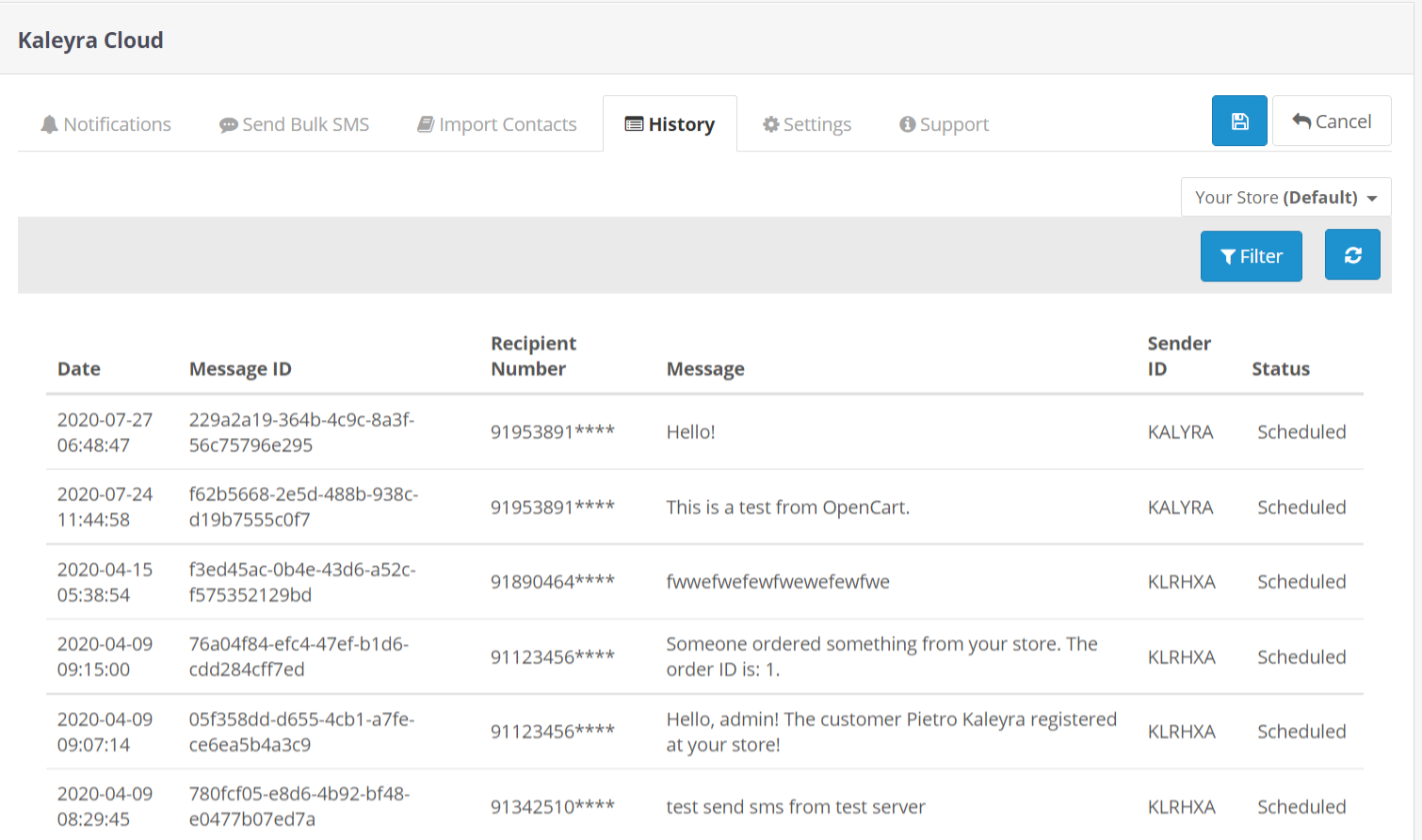Click KALYRA sender in the Hello! row
Screen dimensions: 1422x840
coord(1180,432)
